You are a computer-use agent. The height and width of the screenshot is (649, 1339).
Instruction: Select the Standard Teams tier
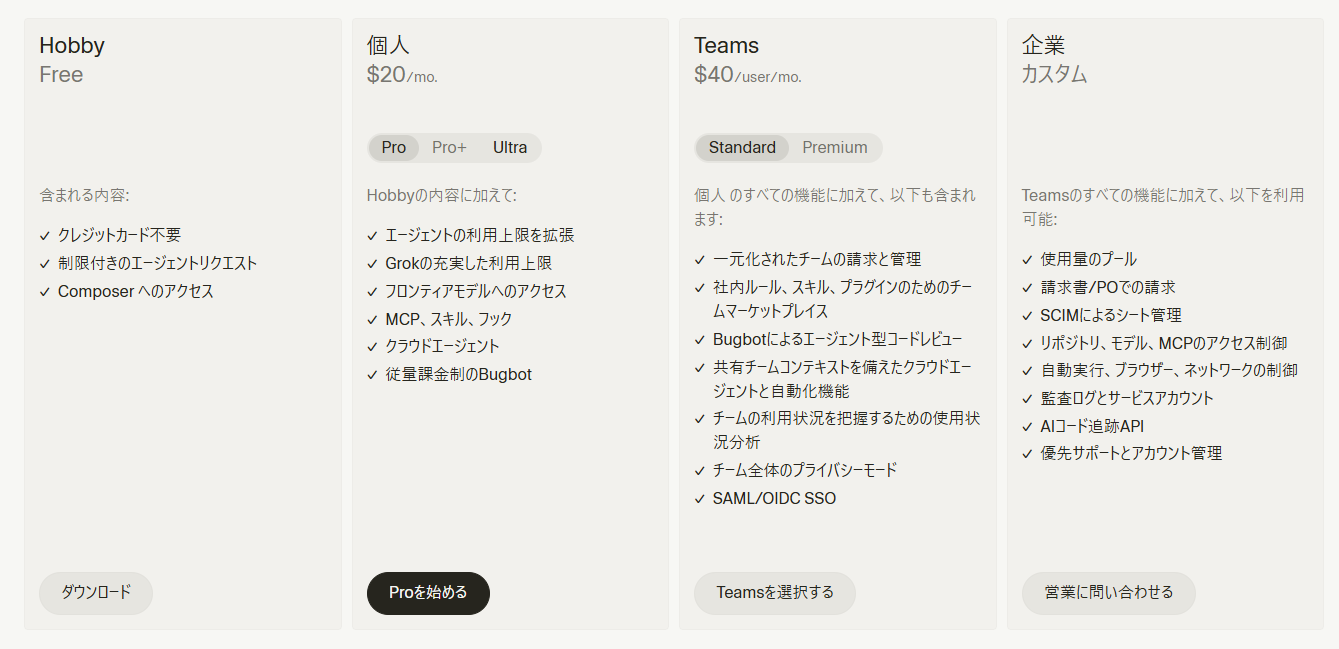tap(742, 148)
